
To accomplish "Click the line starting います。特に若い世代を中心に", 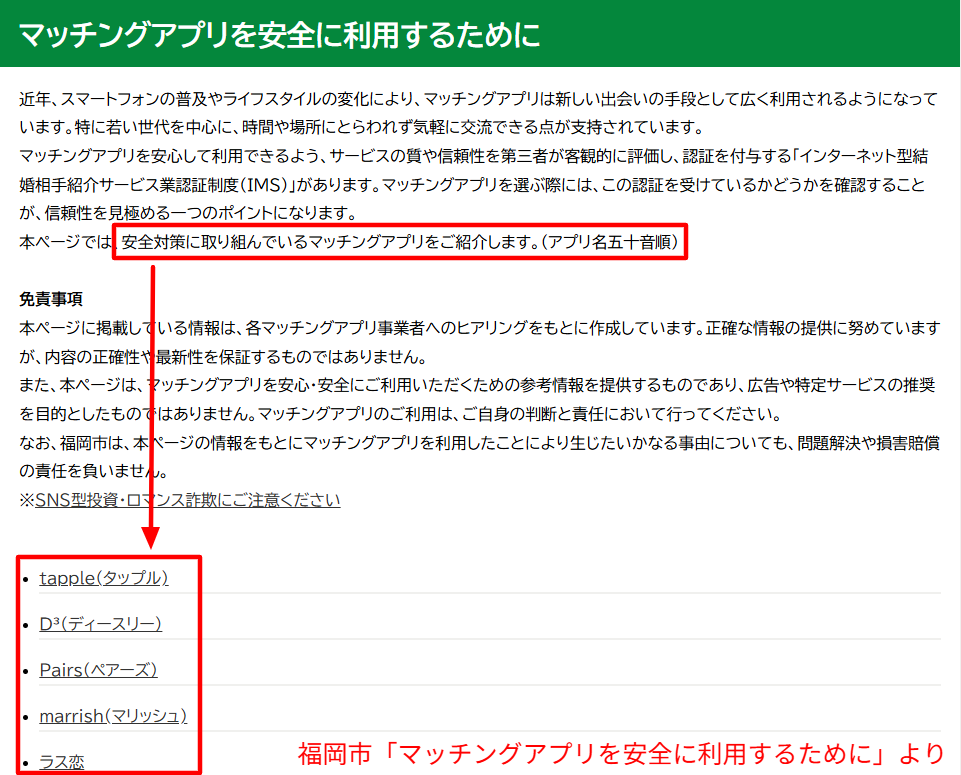I will click(361, 127).
